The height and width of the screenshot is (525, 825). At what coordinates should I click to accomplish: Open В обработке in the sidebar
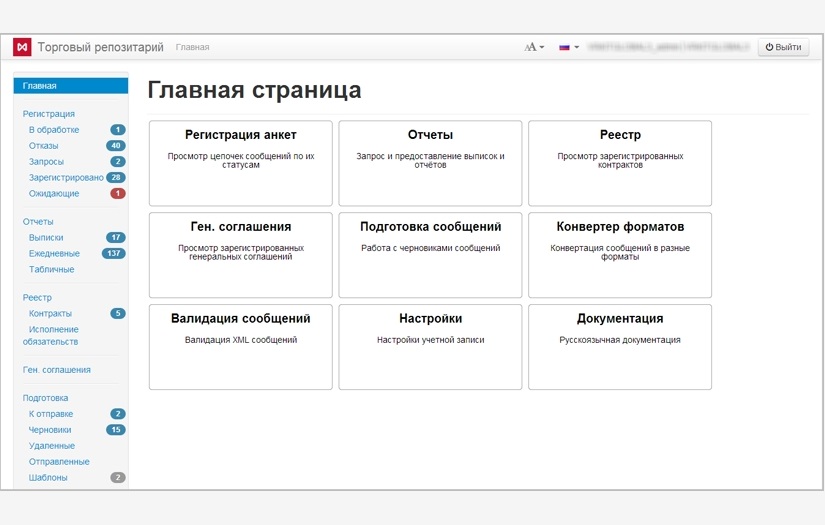click(x=54, y=129)
